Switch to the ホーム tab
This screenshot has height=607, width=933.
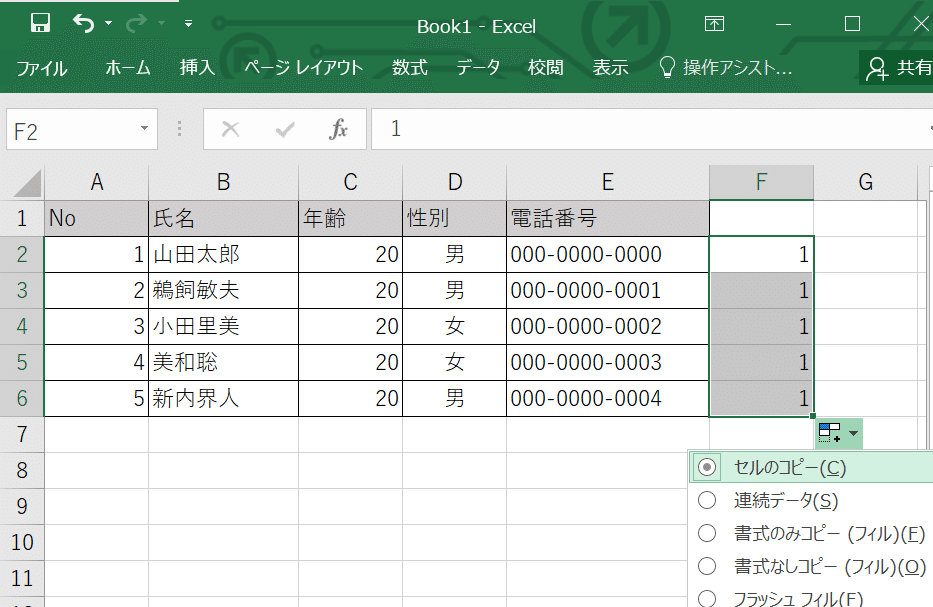coord(127,68)
